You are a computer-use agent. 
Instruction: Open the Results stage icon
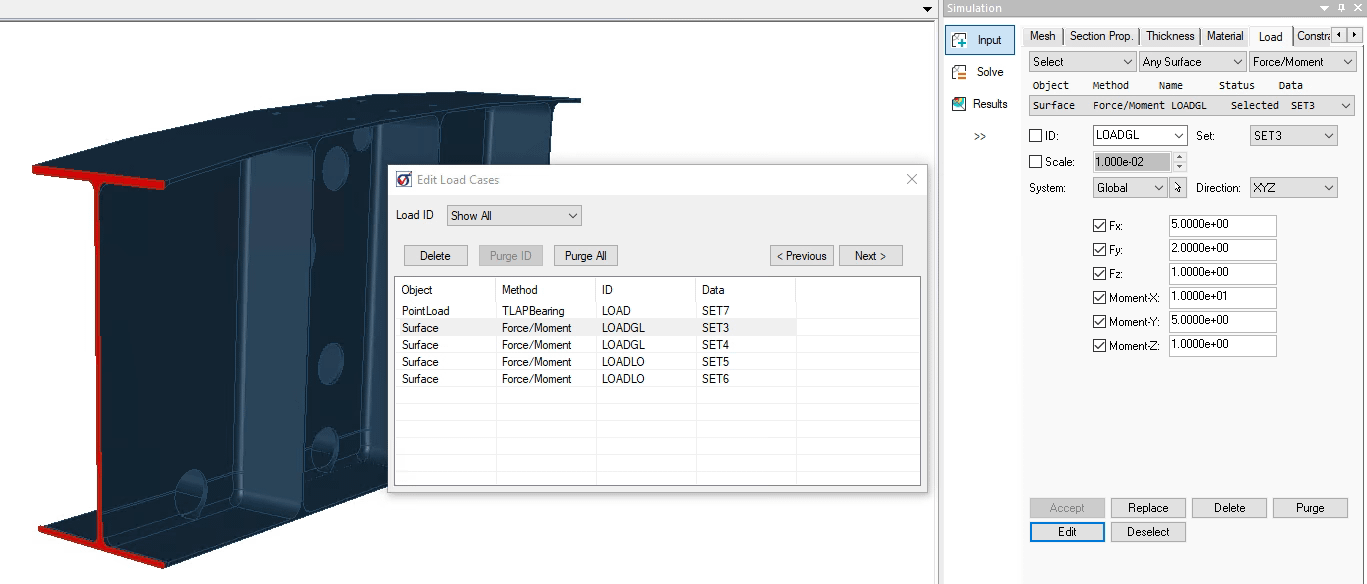tap(960, 104)
